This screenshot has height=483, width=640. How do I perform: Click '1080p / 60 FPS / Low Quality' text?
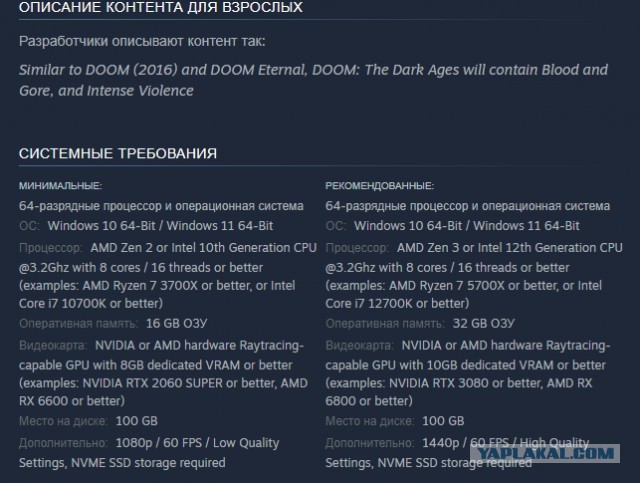point(198,443)
